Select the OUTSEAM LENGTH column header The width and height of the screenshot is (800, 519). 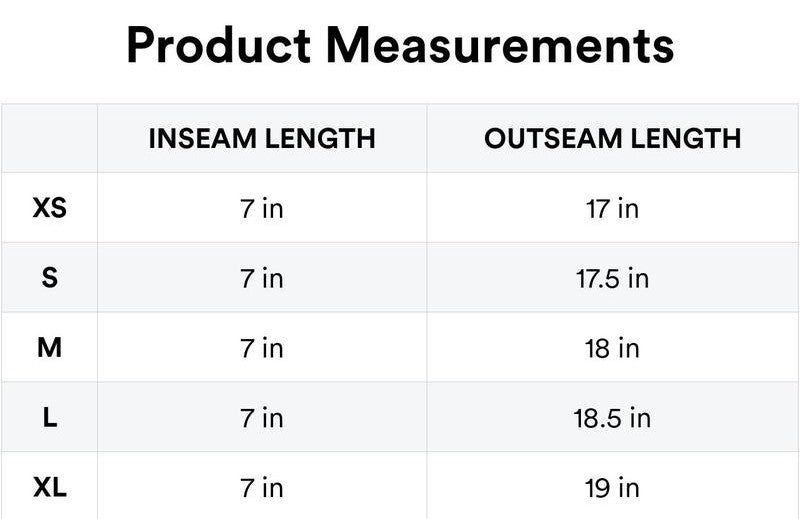pyautogui.click(x=612, y=139)
